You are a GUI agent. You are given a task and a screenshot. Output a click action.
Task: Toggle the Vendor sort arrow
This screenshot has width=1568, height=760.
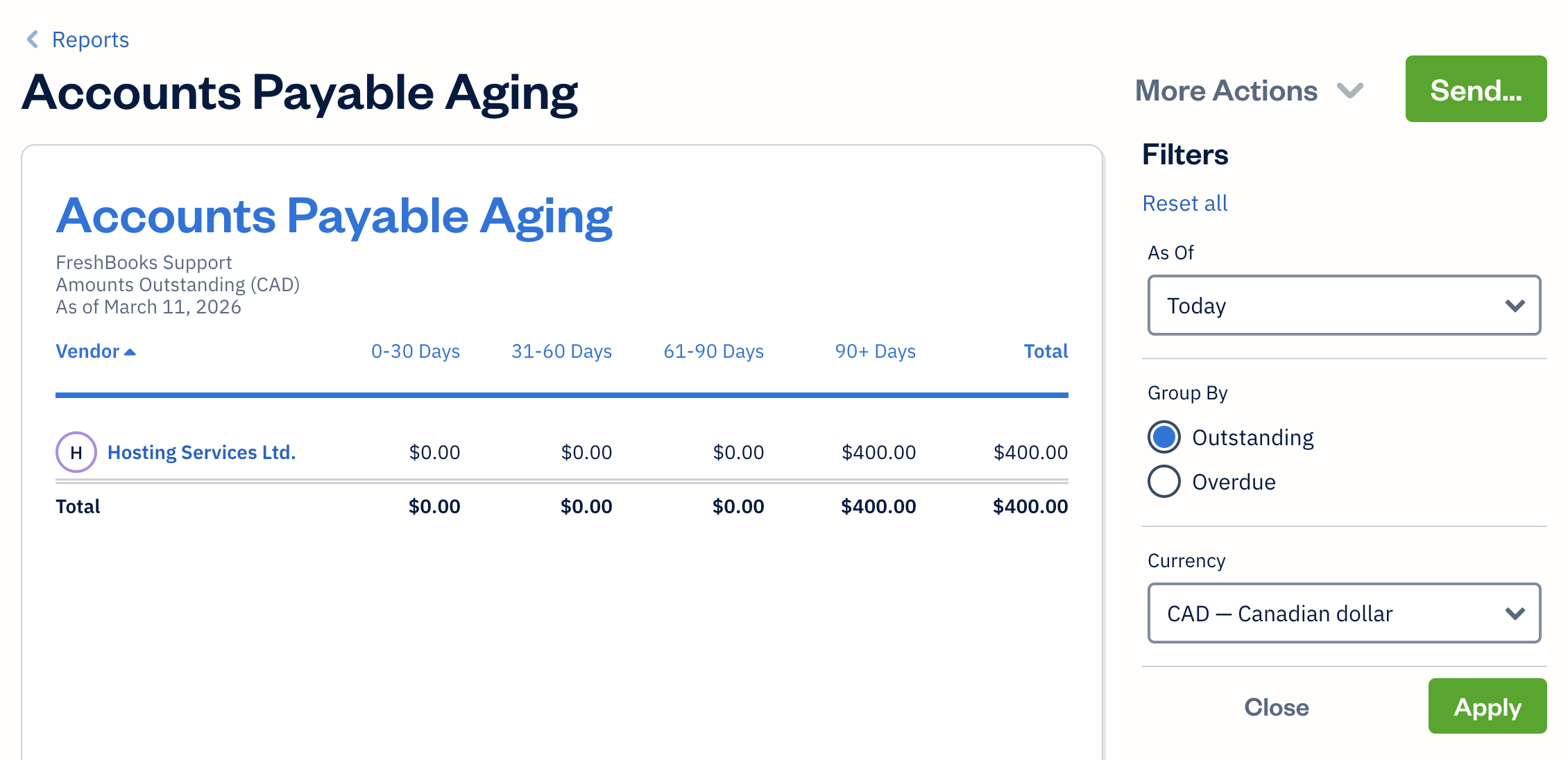pyautogui.click(x=130, y=351)
